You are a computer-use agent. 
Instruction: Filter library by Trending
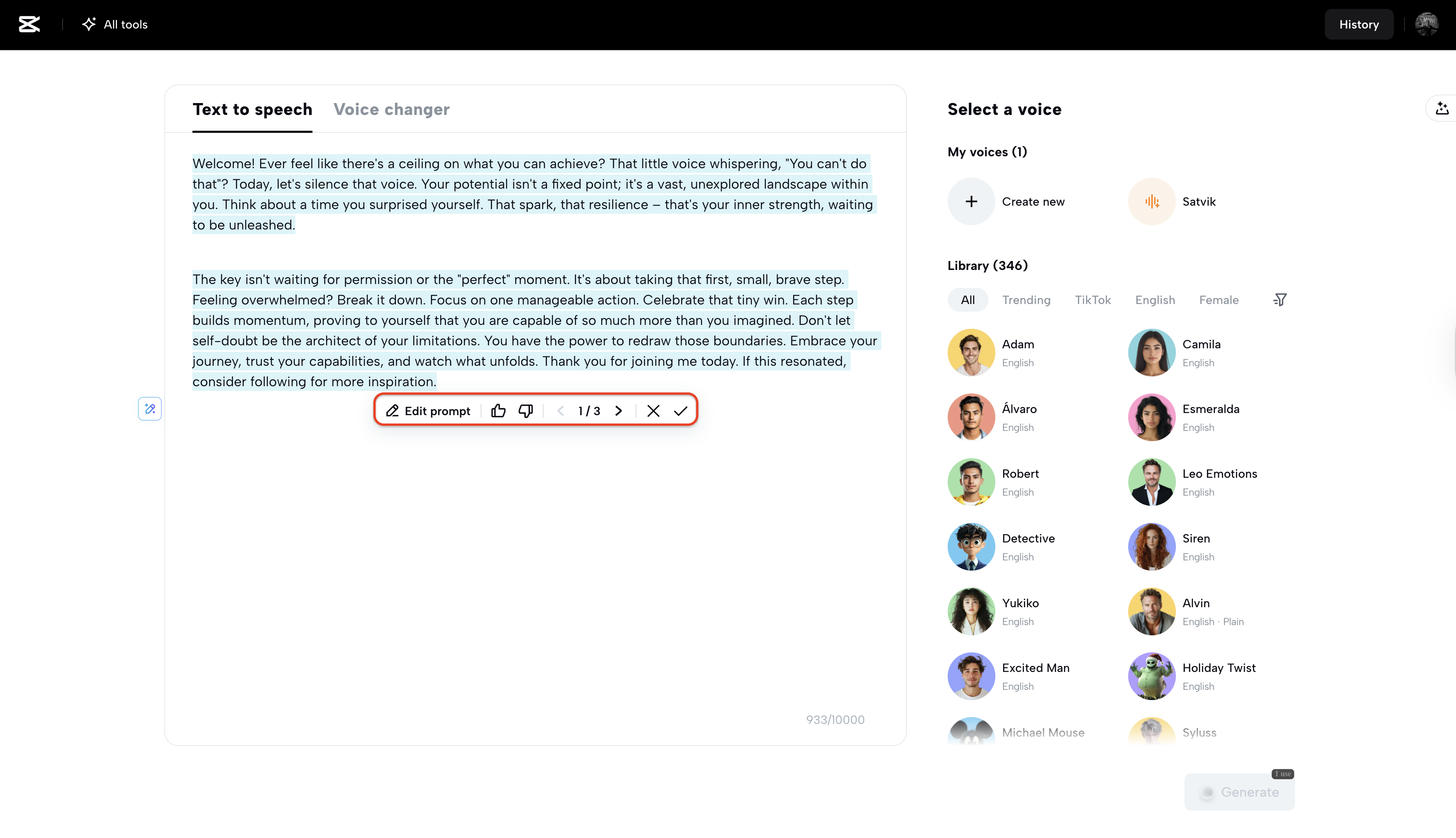coord(1026,300)
